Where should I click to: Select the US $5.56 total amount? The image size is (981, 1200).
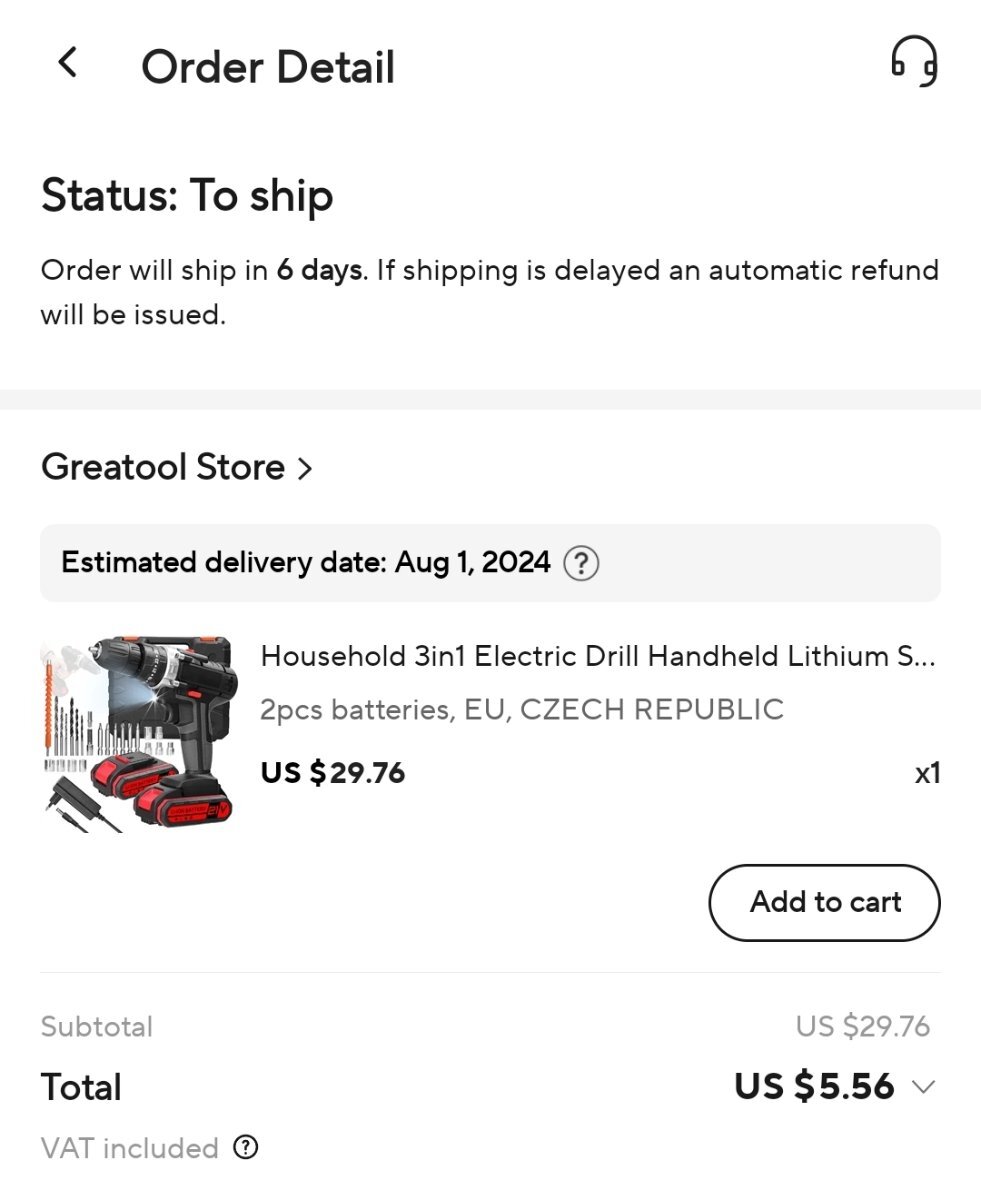[814, 1087]
